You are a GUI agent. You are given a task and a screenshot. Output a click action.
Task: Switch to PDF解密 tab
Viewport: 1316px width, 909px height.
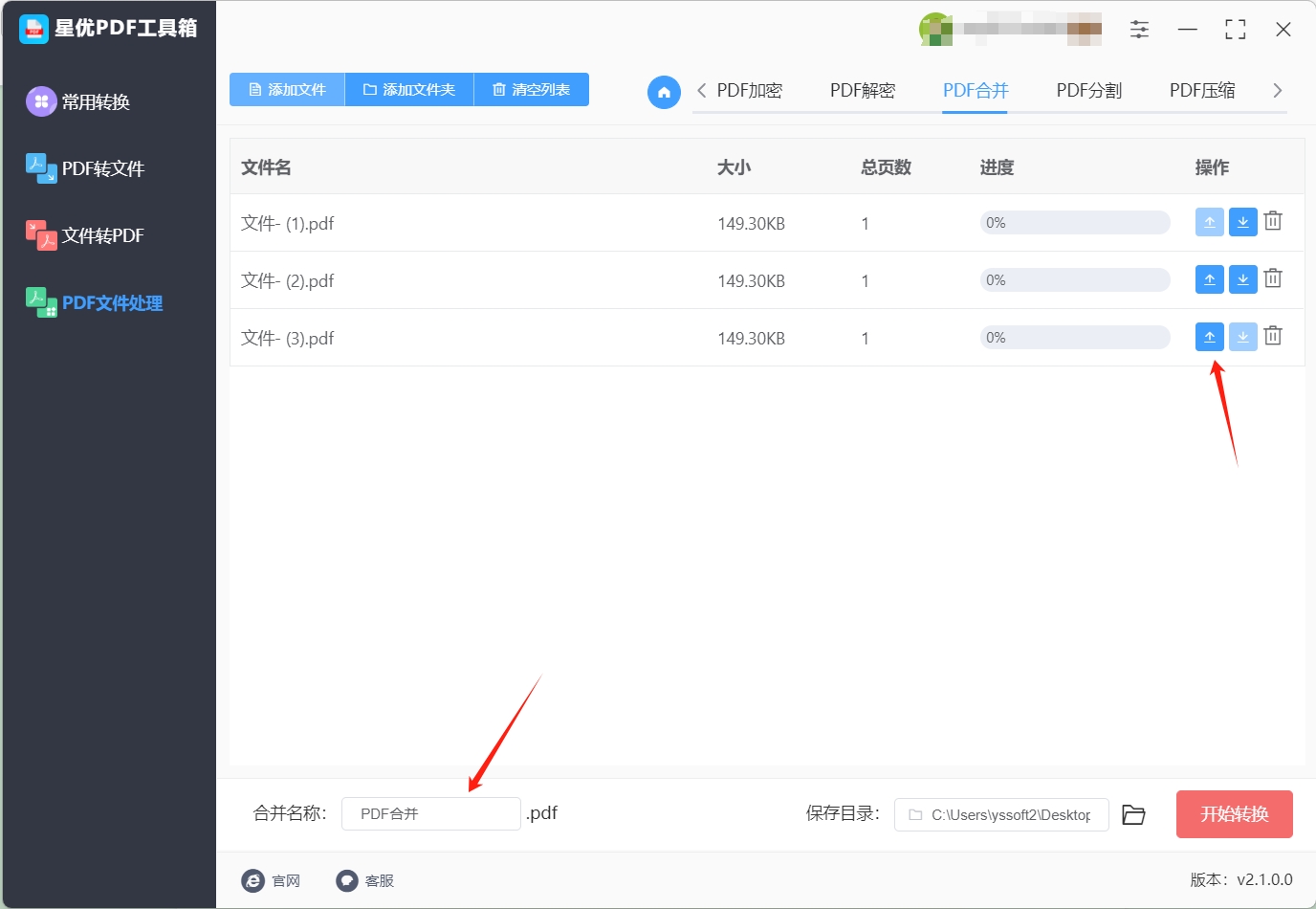pyautogui.click(x=863, y=91)
